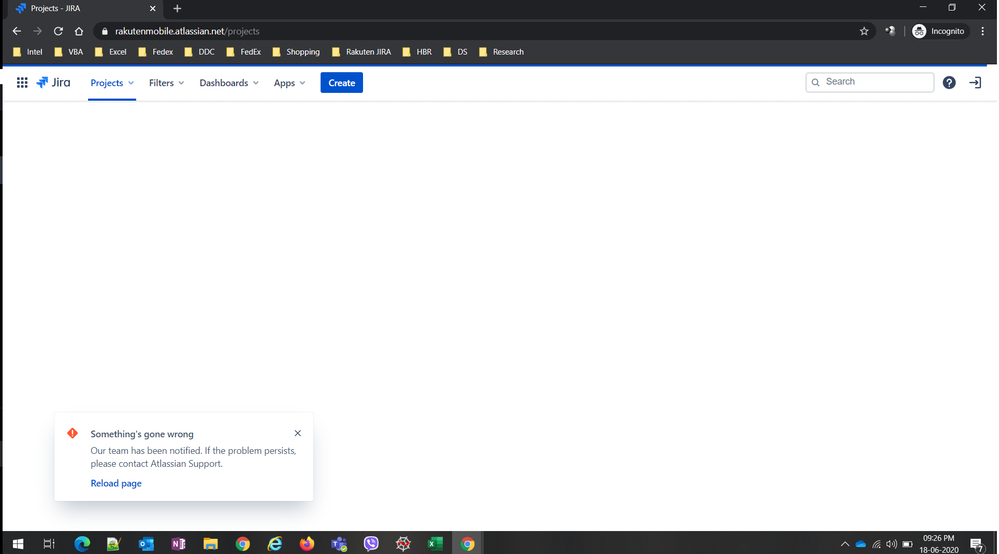Click the Jira logo
Screen dimensions: 999x554
pyautogui.click(x=54, y=83)
